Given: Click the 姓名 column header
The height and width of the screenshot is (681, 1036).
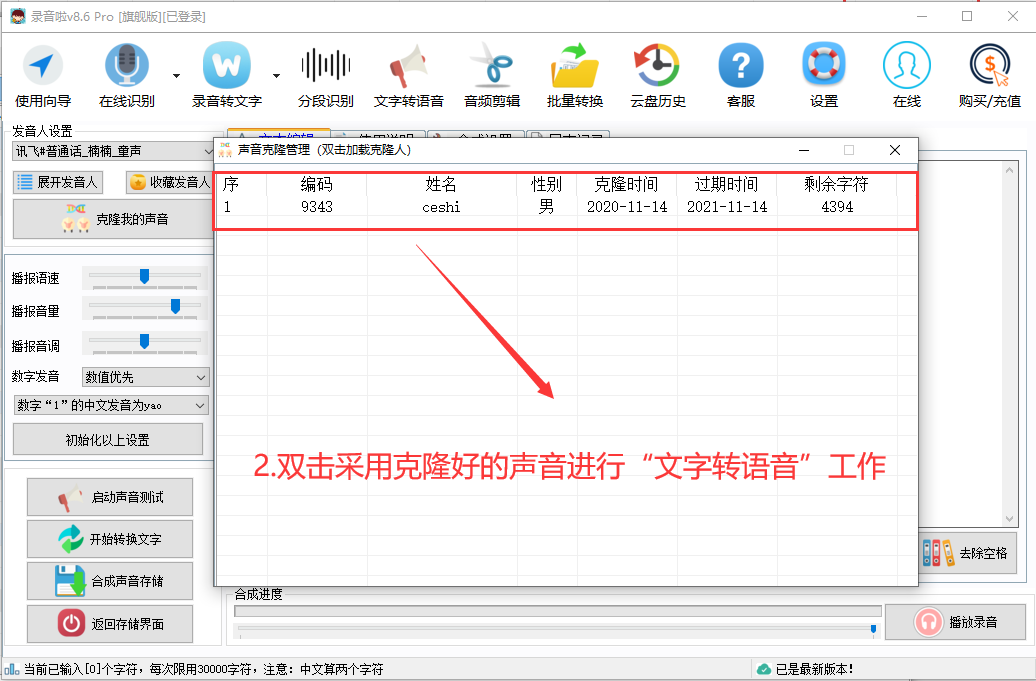Looking at the screenshot, I should (441, 184).
